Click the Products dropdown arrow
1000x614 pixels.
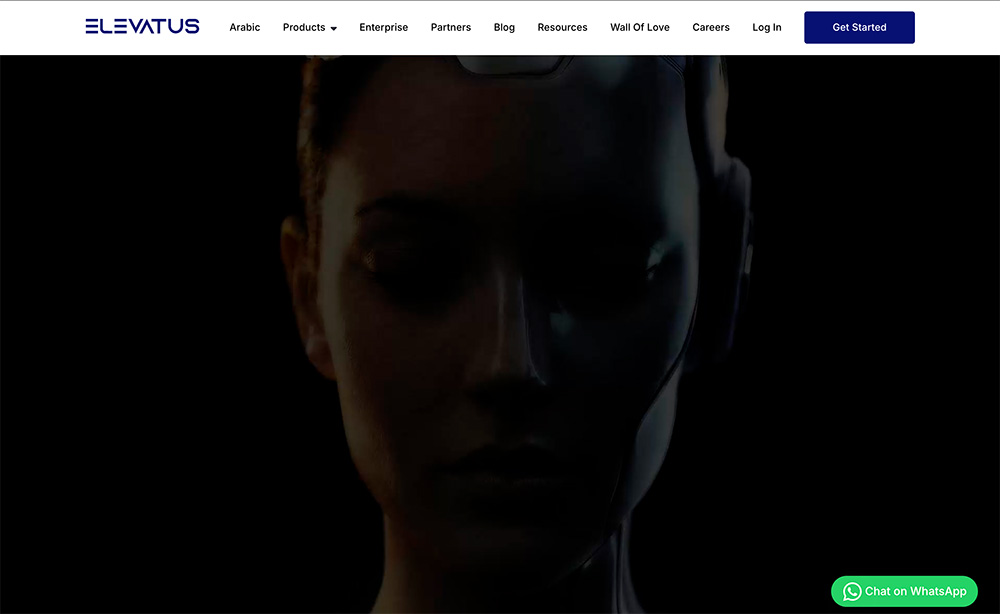tap(334, 29)
